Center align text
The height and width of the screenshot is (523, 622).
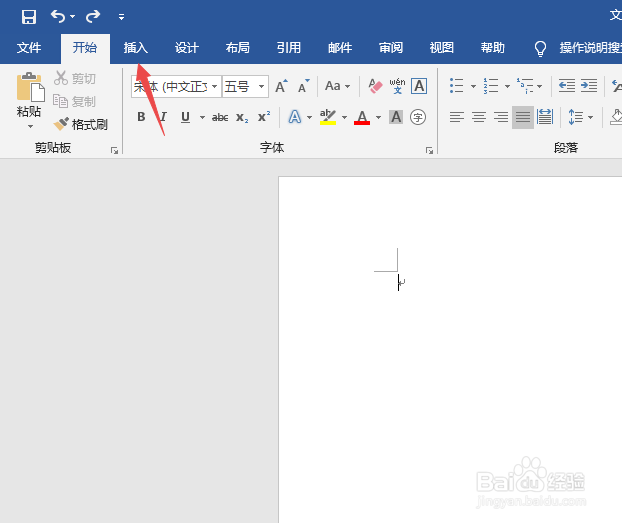coord(479,117)
